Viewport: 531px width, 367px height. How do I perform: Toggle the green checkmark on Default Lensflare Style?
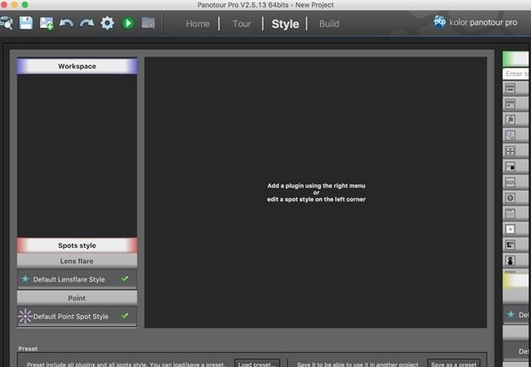125,279
